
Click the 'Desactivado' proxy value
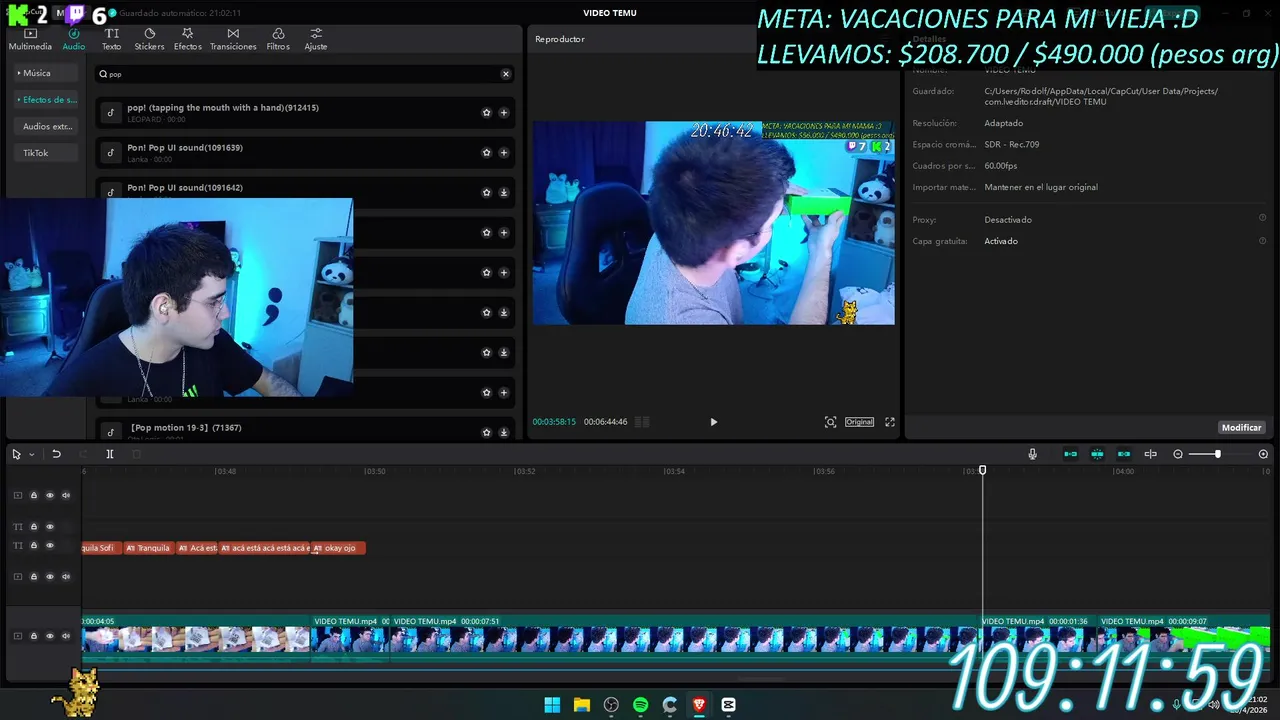(1007, 219)
